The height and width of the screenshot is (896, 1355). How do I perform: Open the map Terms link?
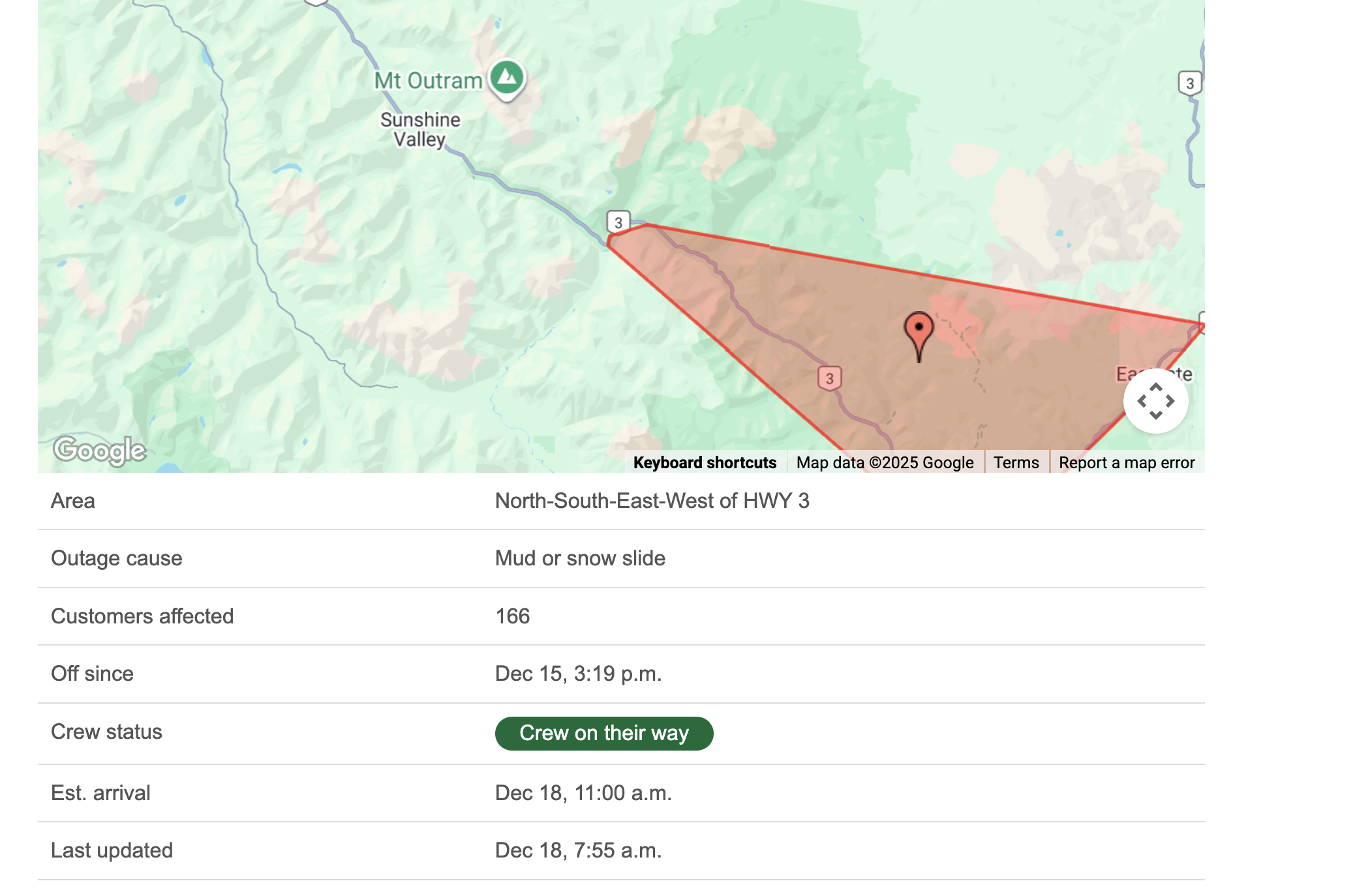(1016, 462)
